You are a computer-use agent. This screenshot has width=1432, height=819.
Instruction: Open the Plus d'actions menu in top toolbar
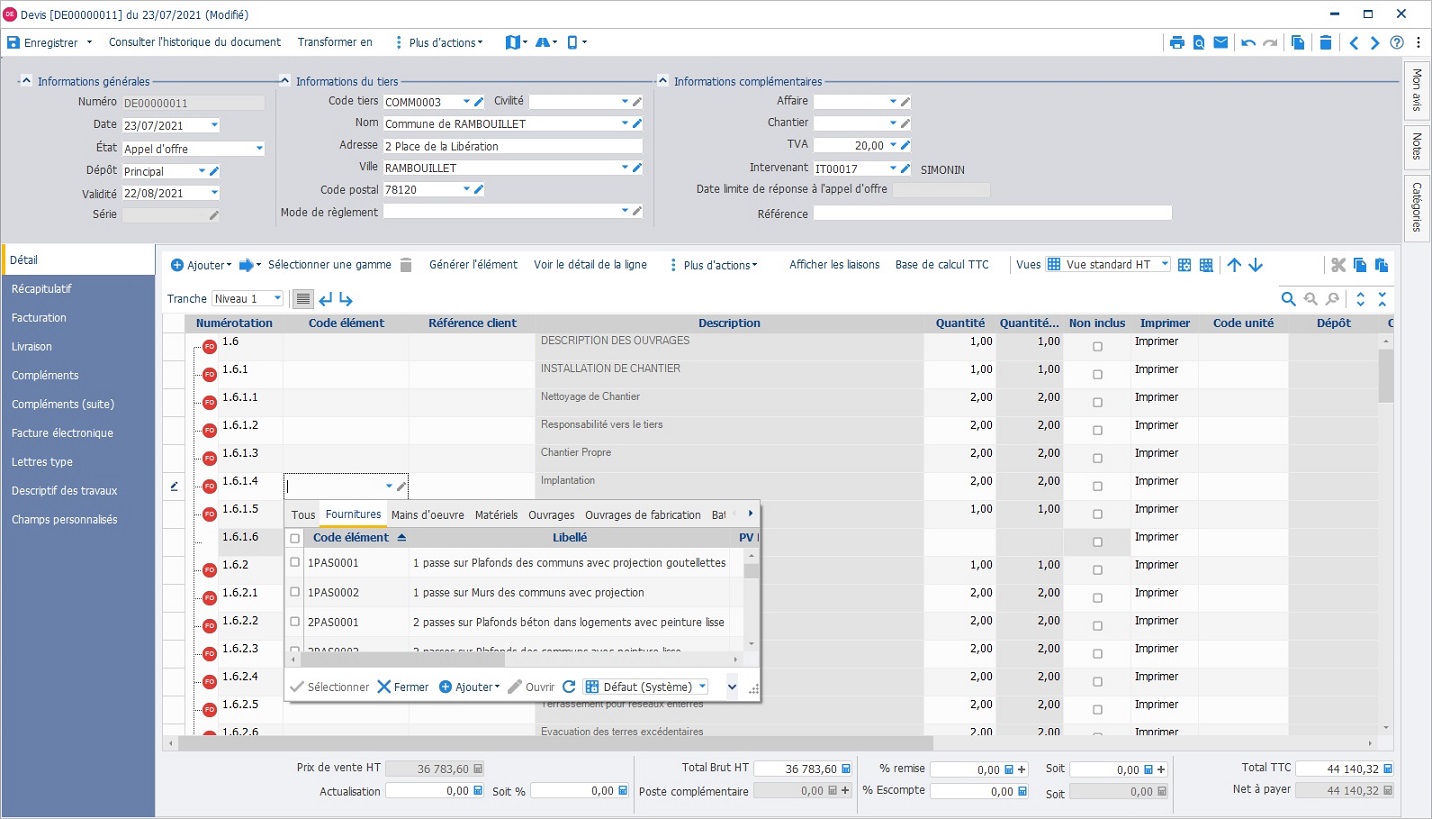point(440,43)
